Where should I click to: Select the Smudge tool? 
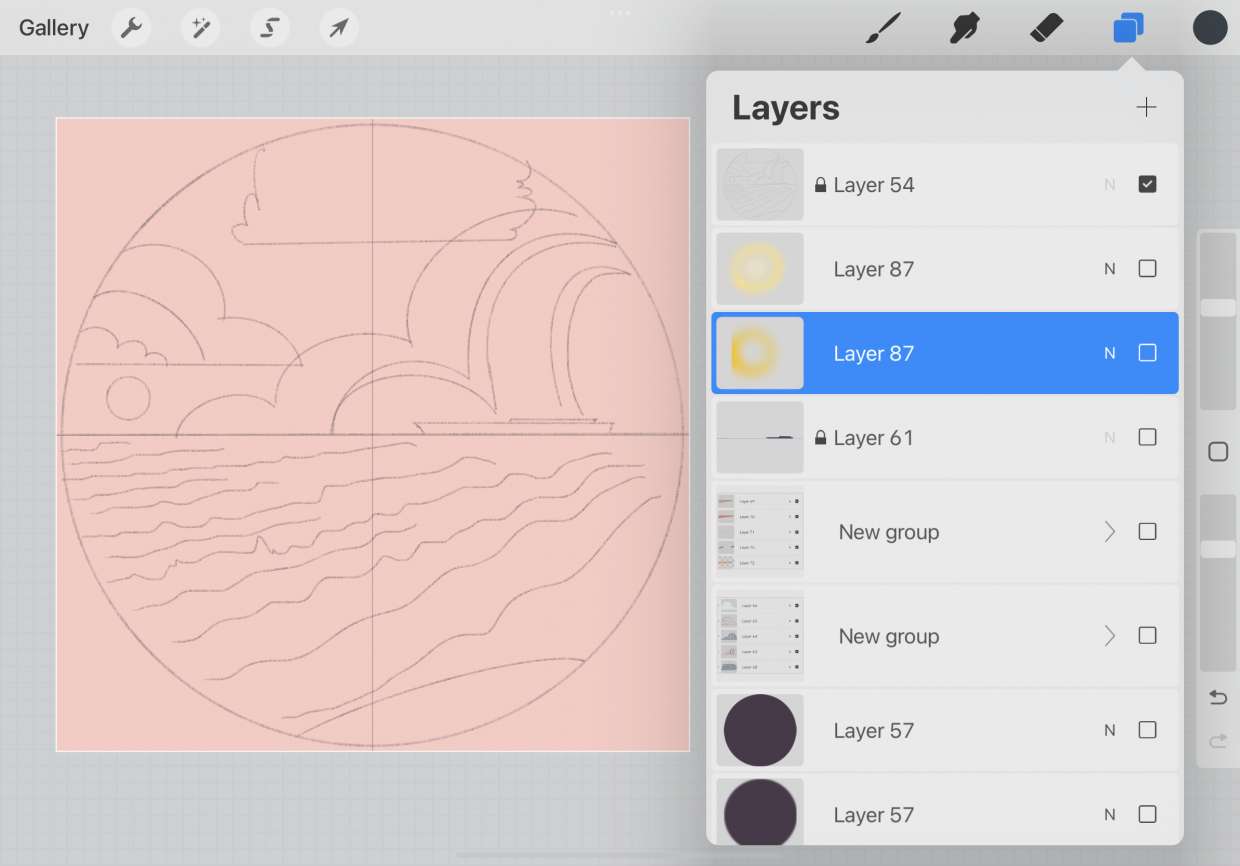[x=964, y=28]
